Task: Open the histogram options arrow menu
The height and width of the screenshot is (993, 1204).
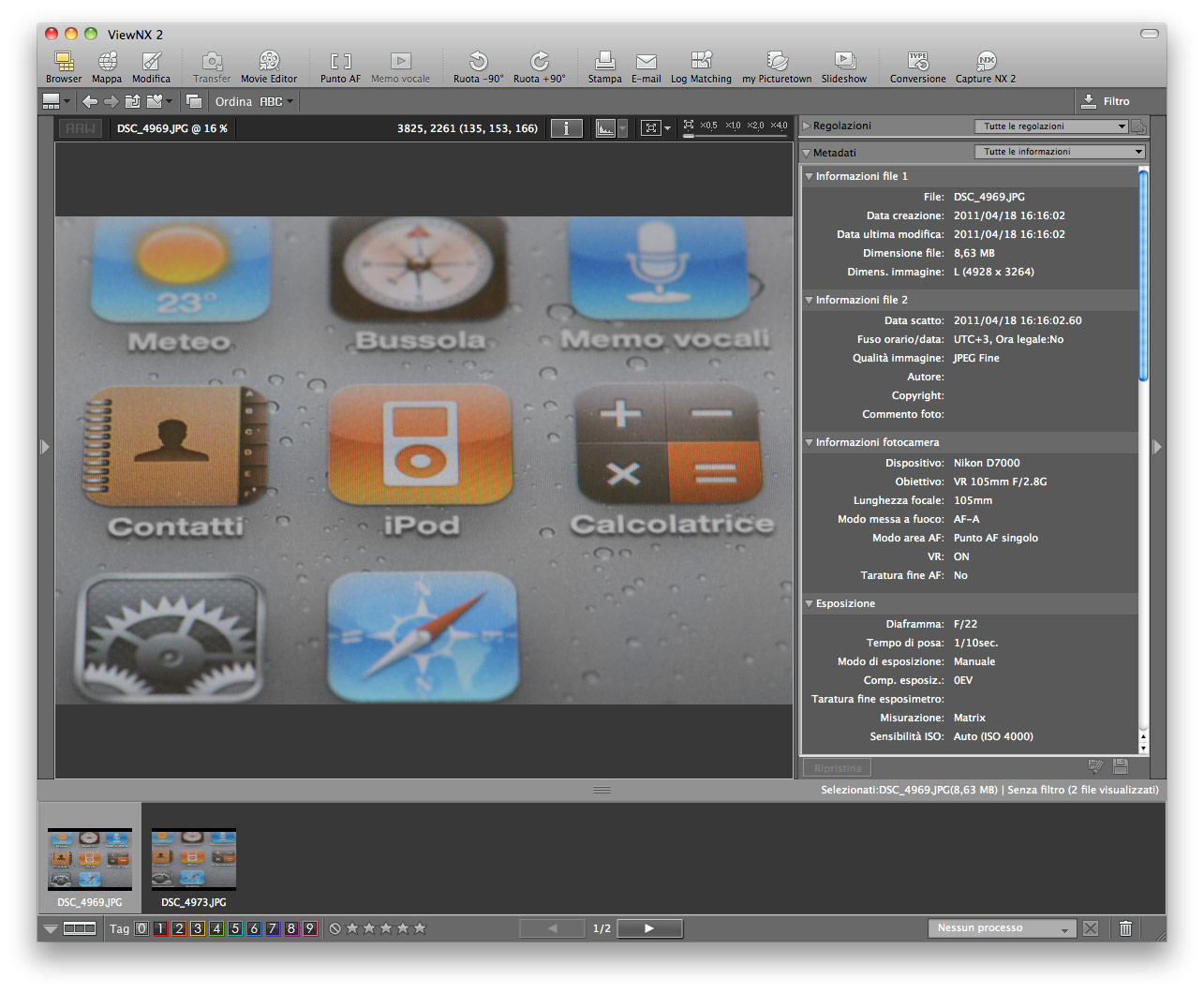Action: (622, 128)
